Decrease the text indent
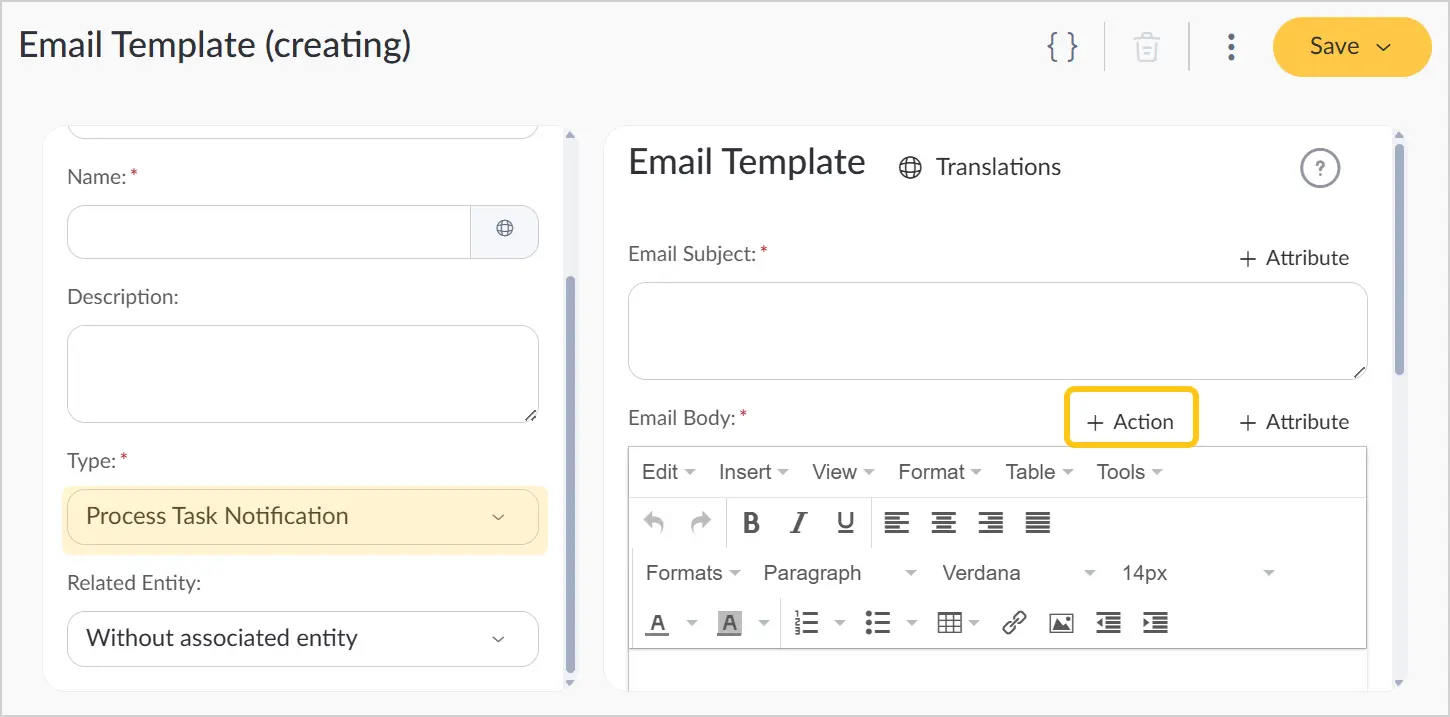 tap(1108, 623)
